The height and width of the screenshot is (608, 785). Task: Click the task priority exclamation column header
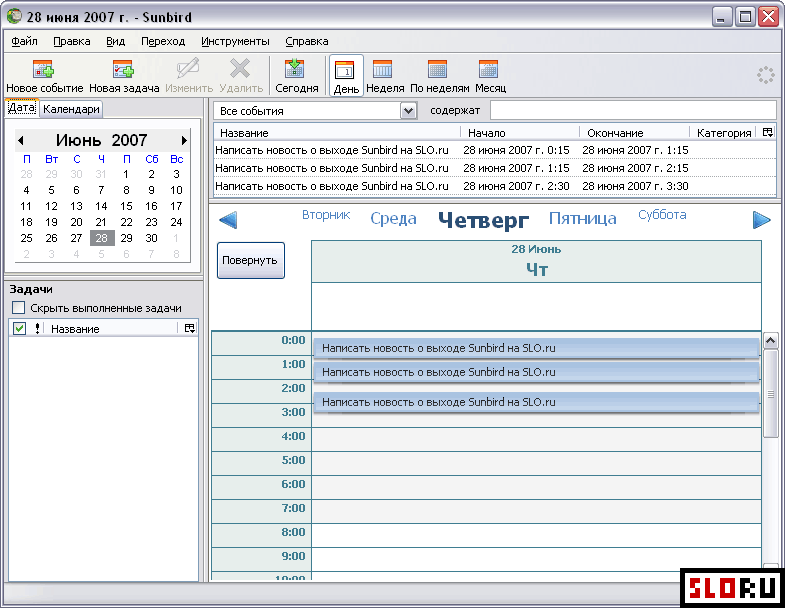(x=38, y=329)
